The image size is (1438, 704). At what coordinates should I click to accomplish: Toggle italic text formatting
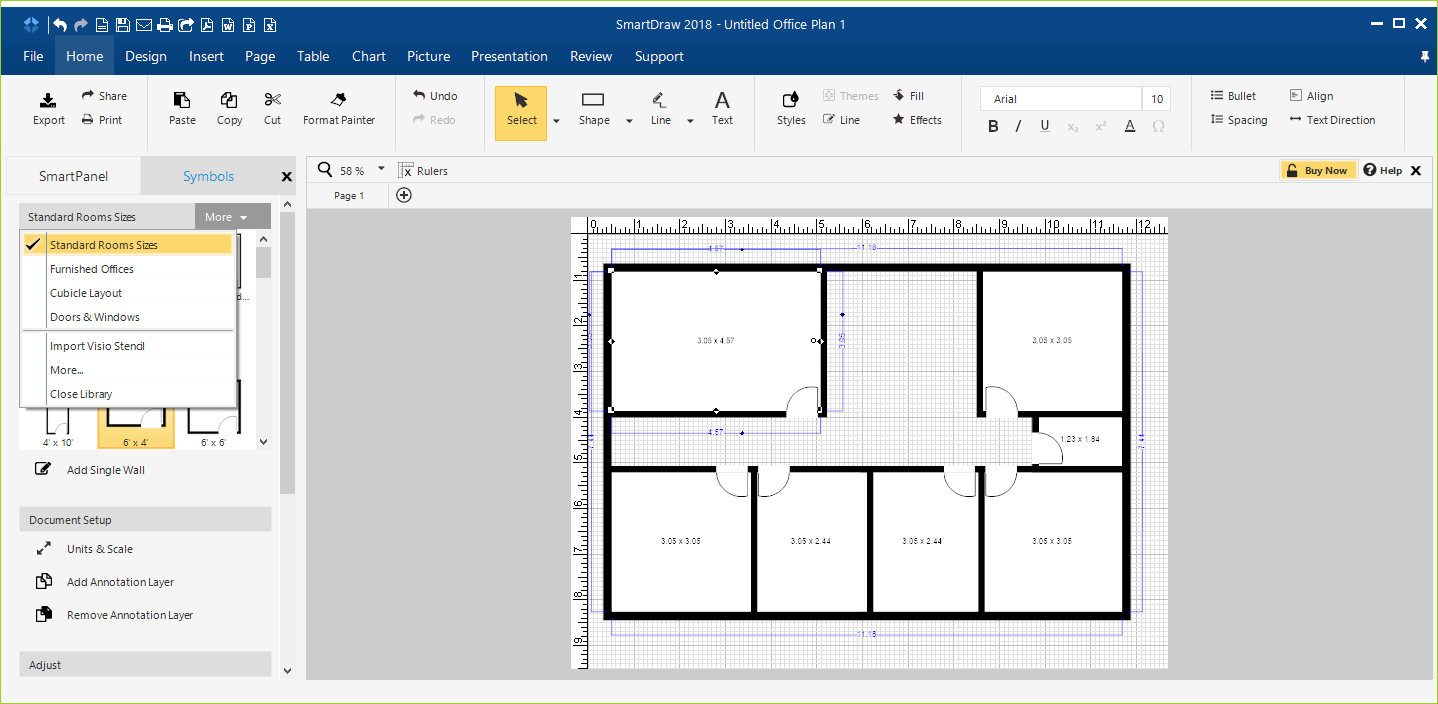click(1018, 126)
